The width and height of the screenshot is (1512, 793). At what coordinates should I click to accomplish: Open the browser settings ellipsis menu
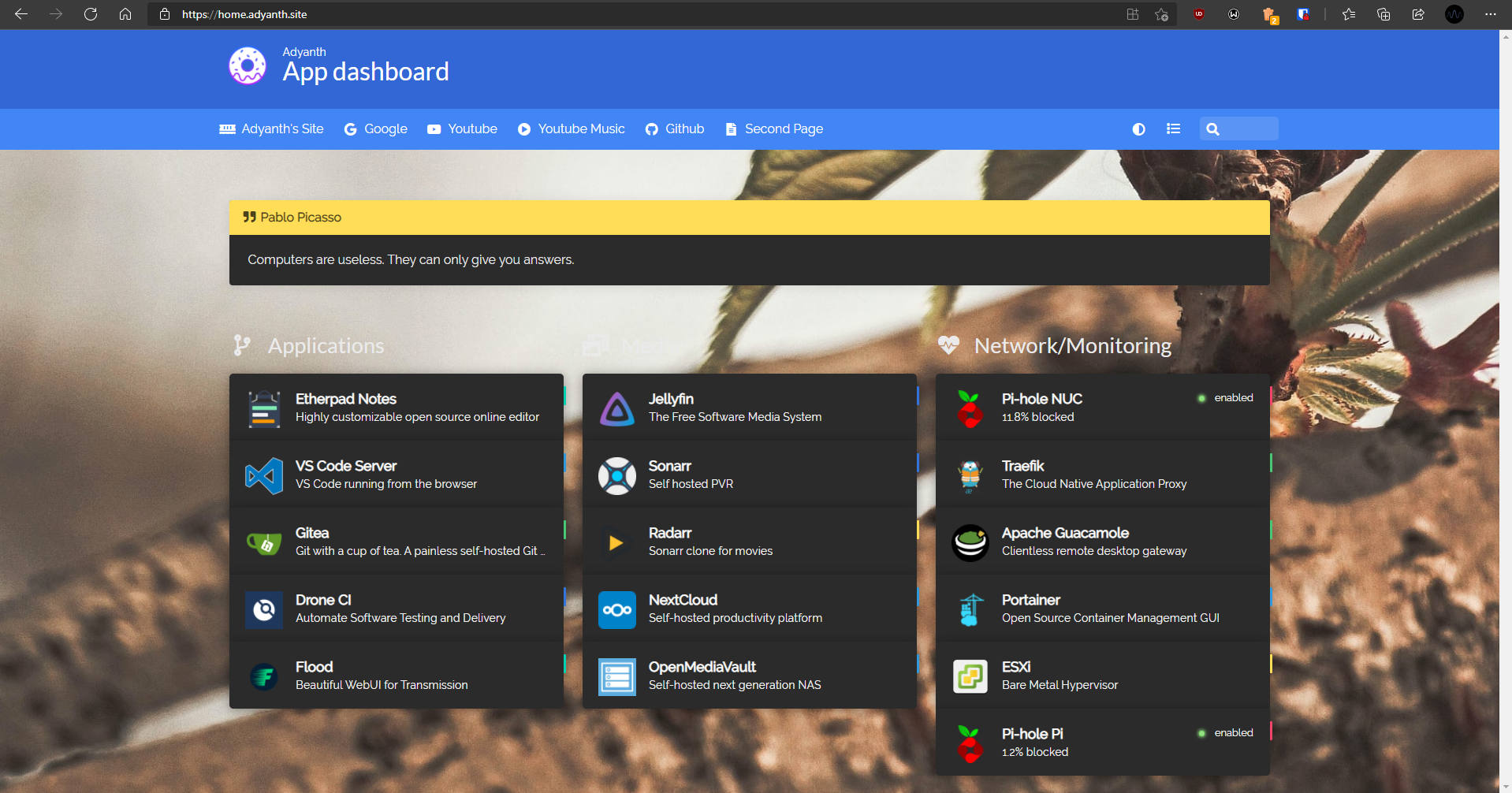tap(1490, 14)
